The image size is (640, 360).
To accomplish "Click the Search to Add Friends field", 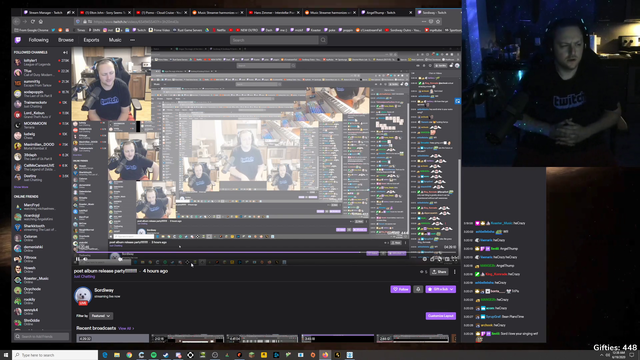I will click(41, 336).
